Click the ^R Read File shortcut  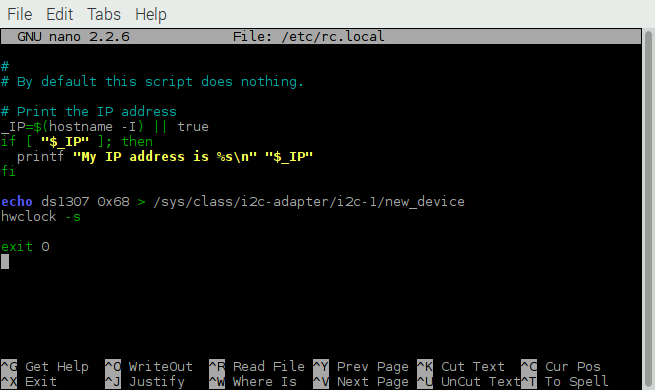257,367
